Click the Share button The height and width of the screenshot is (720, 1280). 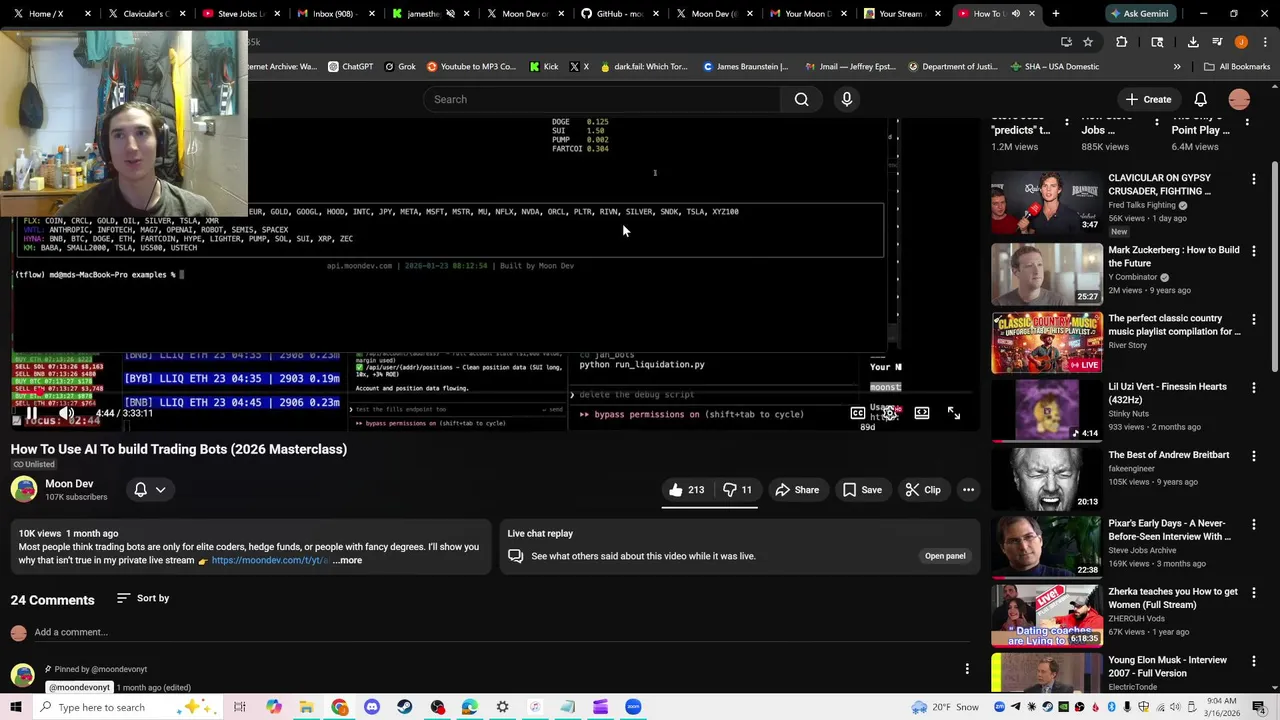click(797, 490)
